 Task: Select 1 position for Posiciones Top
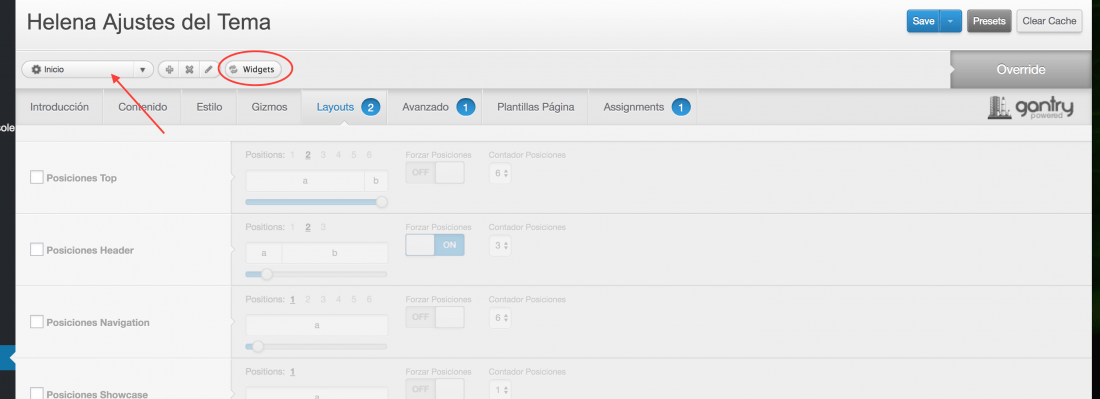point(293,155)
